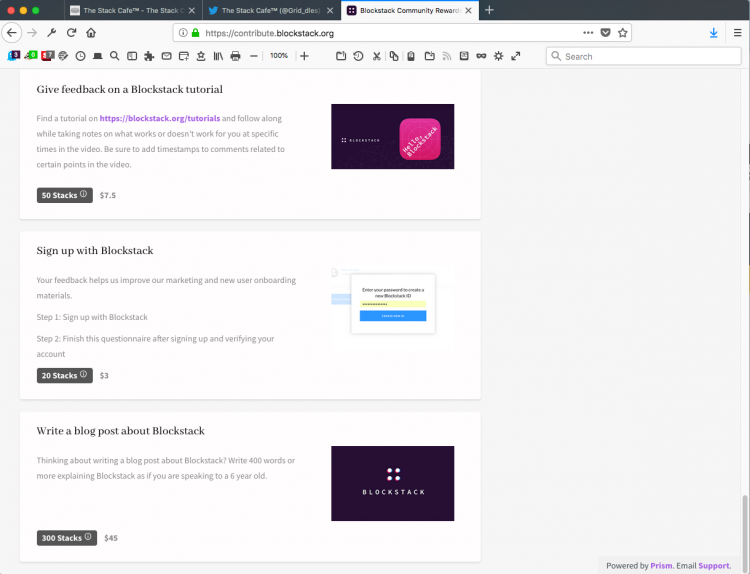This screenshot has width=750, height=574.
Task: Open 'Give feedback on a Blockstack tutorial' heading
Action: (130, 89)
